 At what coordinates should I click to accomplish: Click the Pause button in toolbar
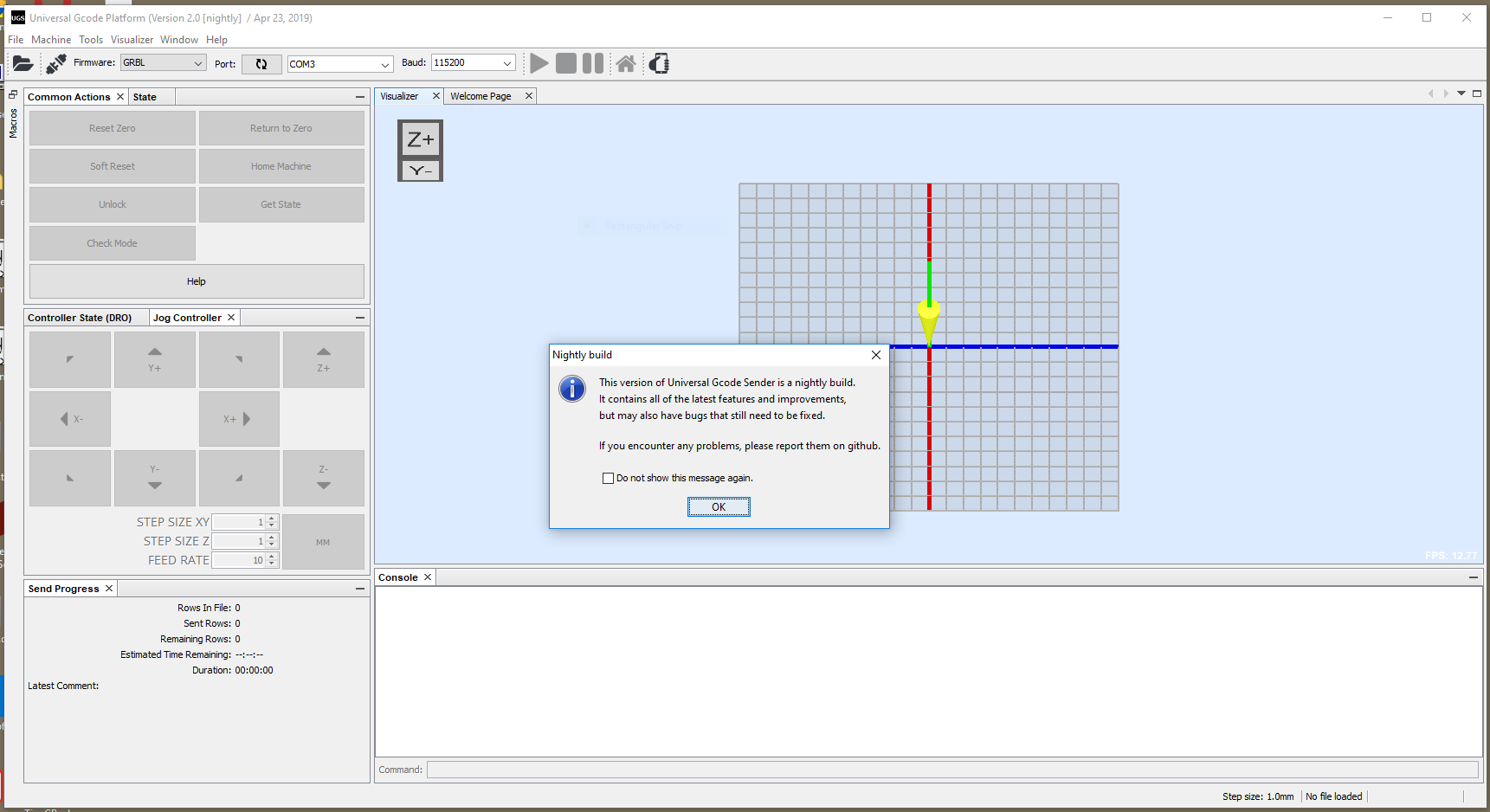coord(593,63)
